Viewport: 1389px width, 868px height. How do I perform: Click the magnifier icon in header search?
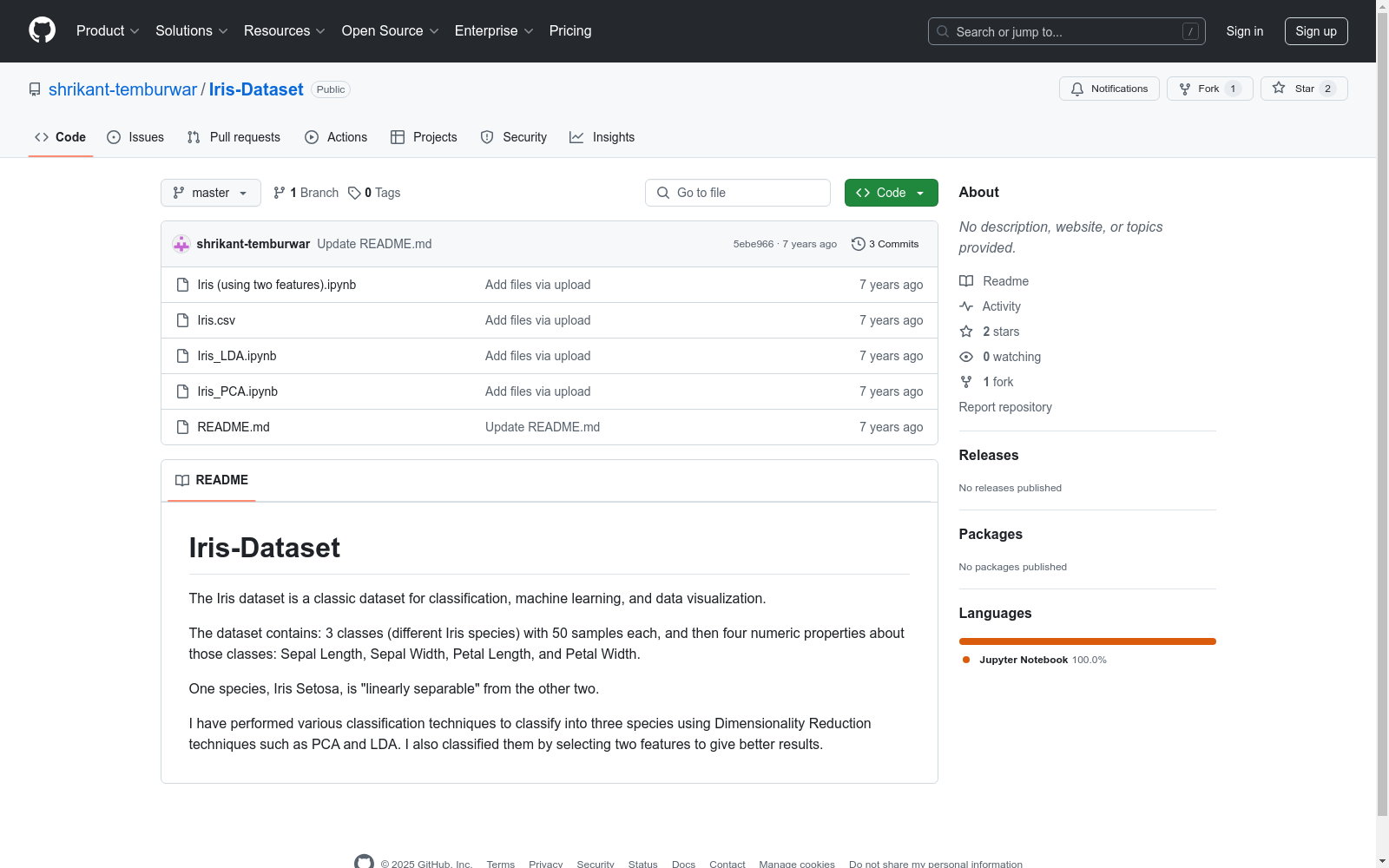[943, 31]
